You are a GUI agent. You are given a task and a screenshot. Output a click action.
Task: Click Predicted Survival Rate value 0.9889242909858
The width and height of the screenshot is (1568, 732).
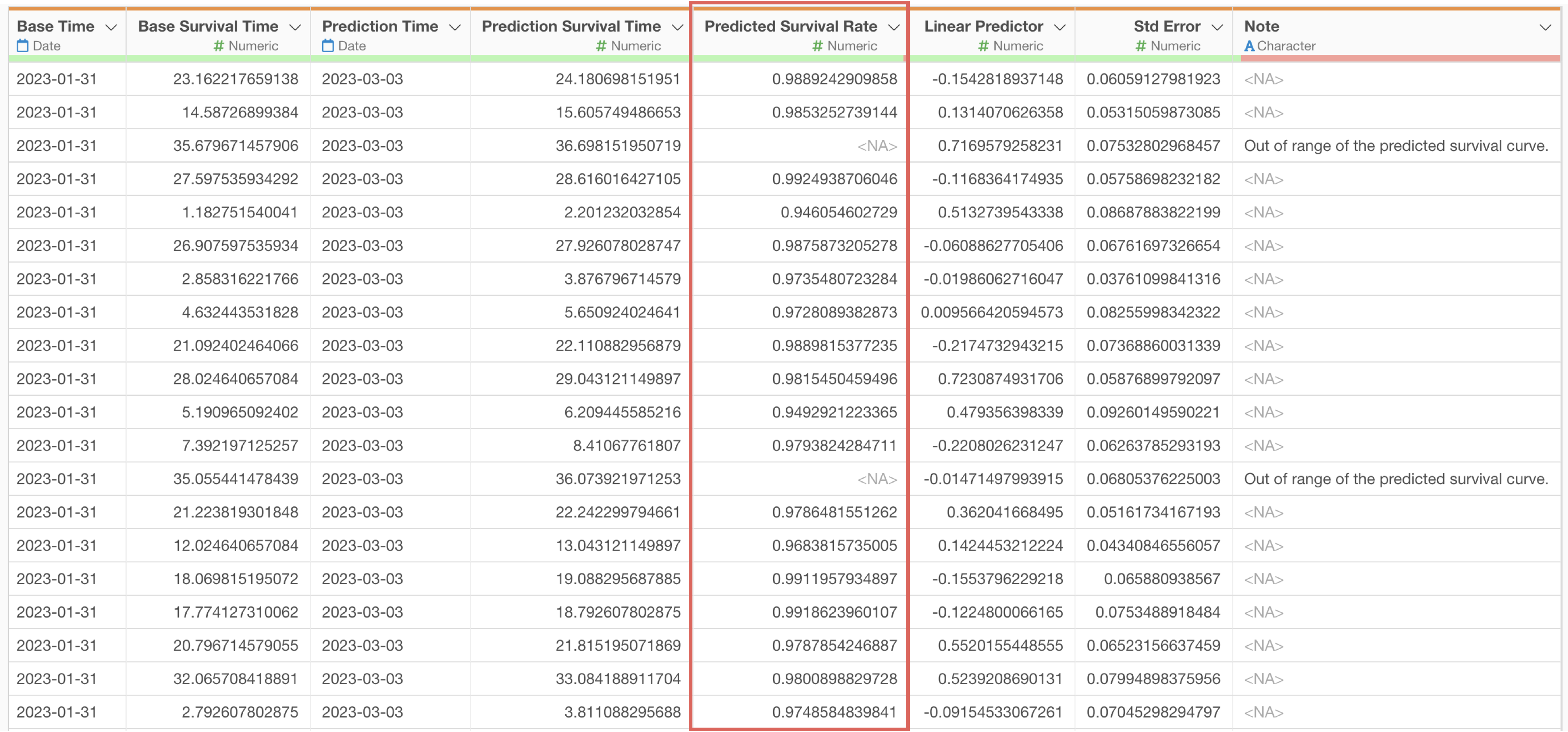point(834,79)
